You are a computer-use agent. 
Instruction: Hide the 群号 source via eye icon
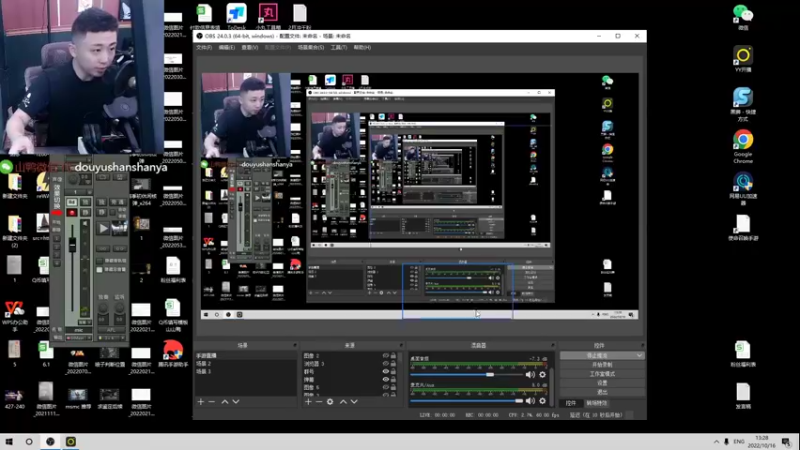(x=386, y=371)
